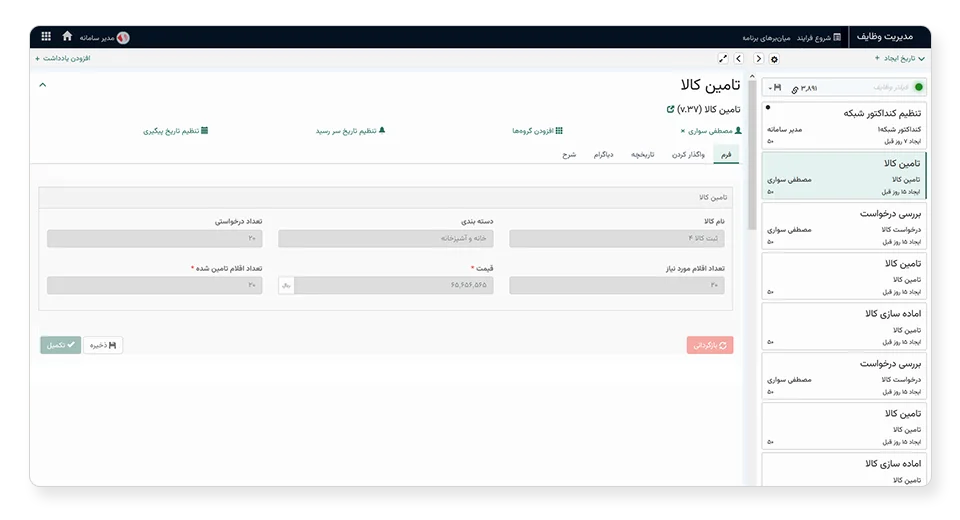960x520 pixels.
Task: Click assignee مصطفی سواری user icon
Action: (x=738, y=130)
